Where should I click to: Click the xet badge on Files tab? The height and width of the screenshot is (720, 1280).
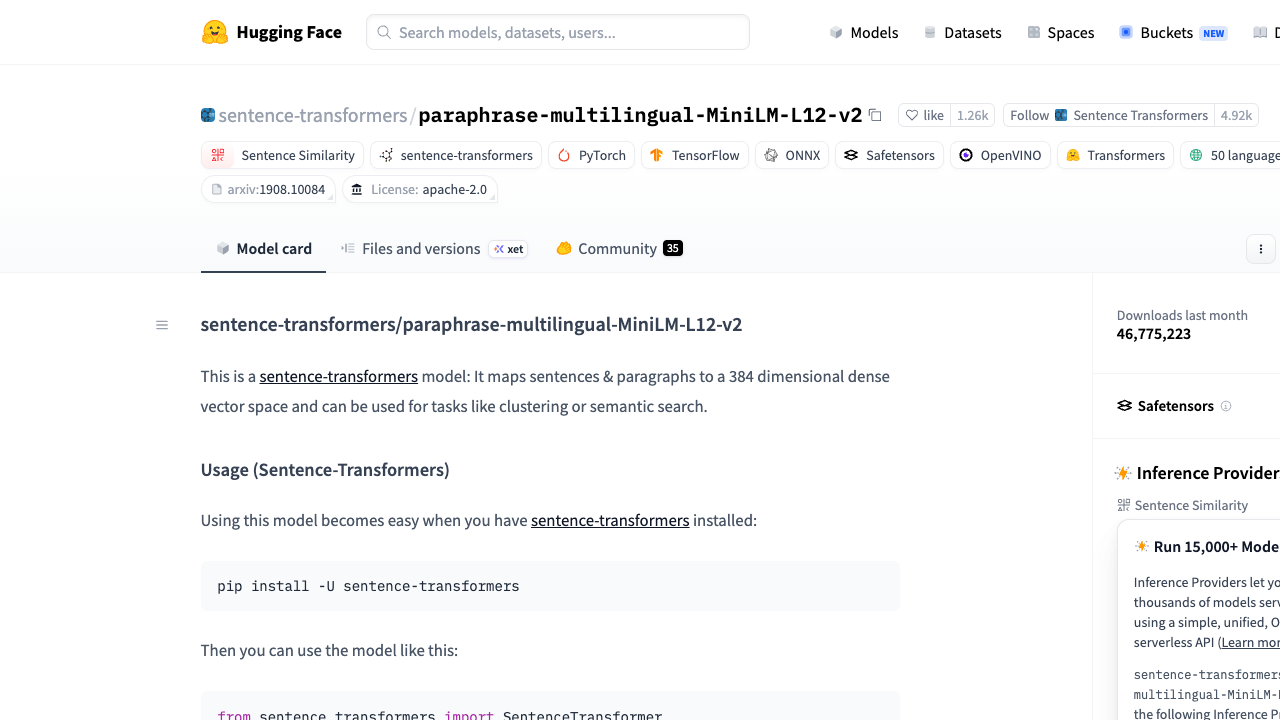coord(508,249)
